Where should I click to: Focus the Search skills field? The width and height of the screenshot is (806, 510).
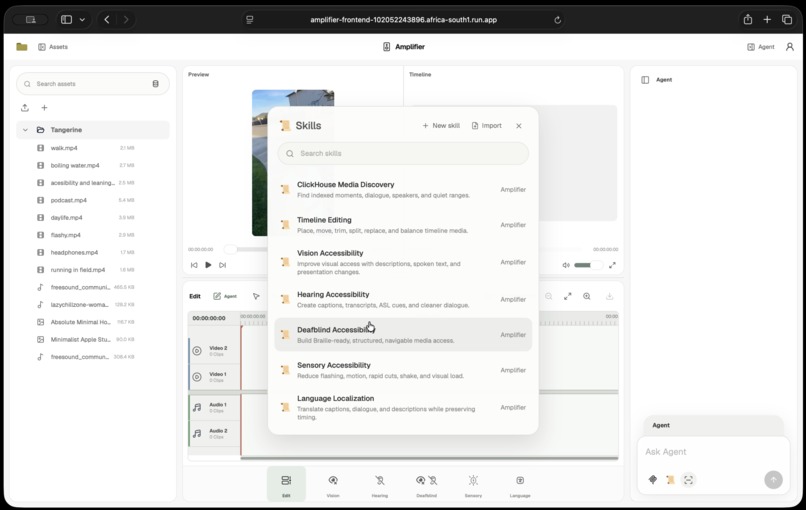point(403,153)
